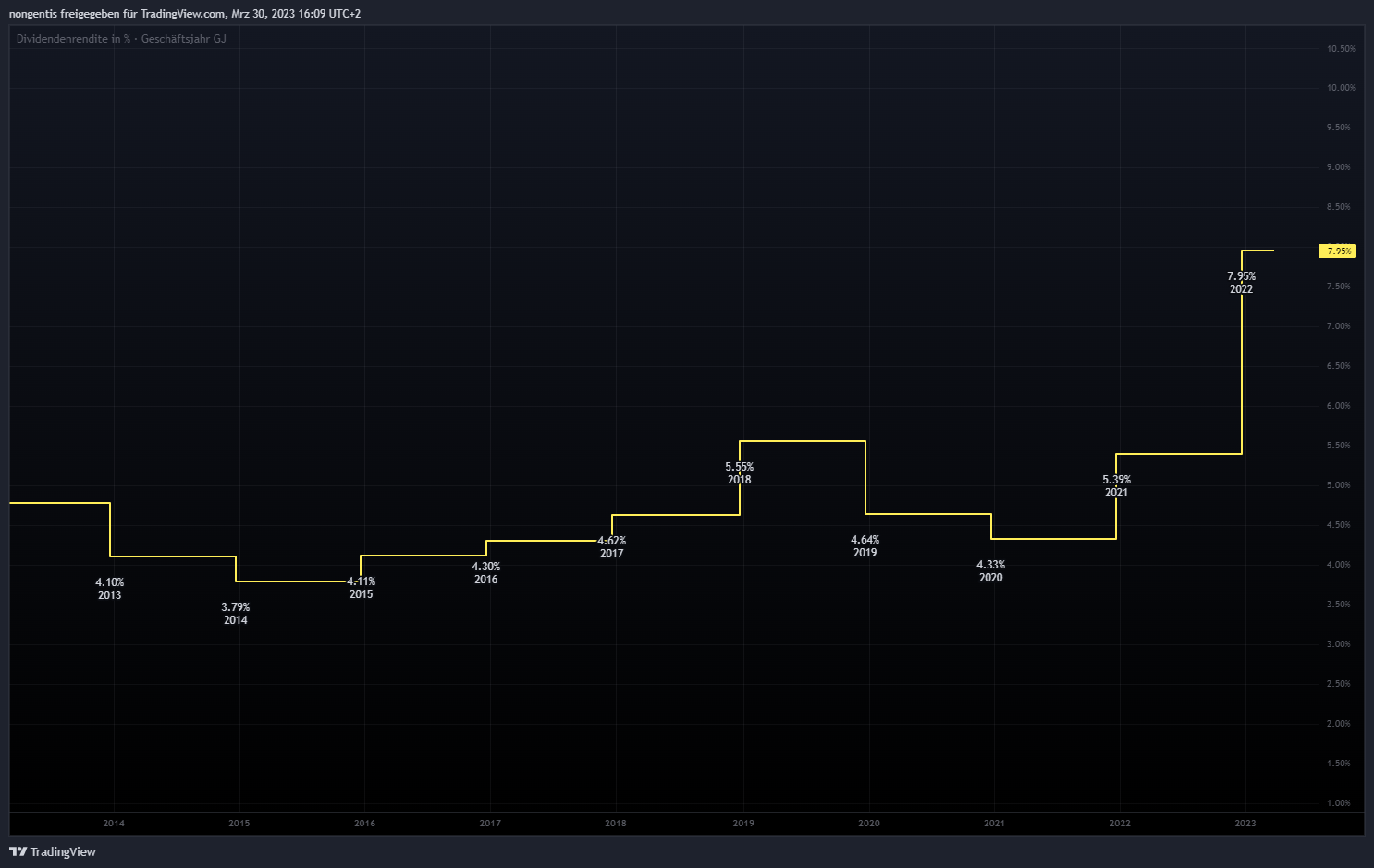Open the TradingView wordmark link at bottom
1374x868 pixels.
coord(63,851)
